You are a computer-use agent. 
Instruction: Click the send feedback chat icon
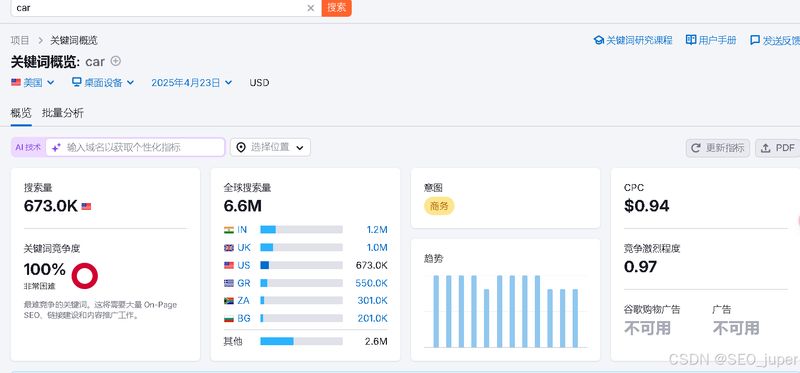coord(755,40)
